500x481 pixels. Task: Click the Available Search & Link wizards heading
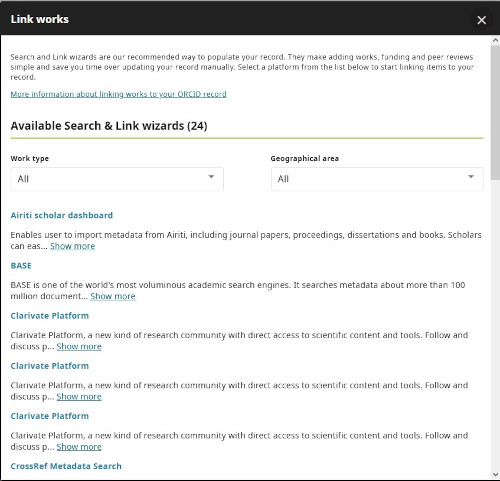point(109,126)
